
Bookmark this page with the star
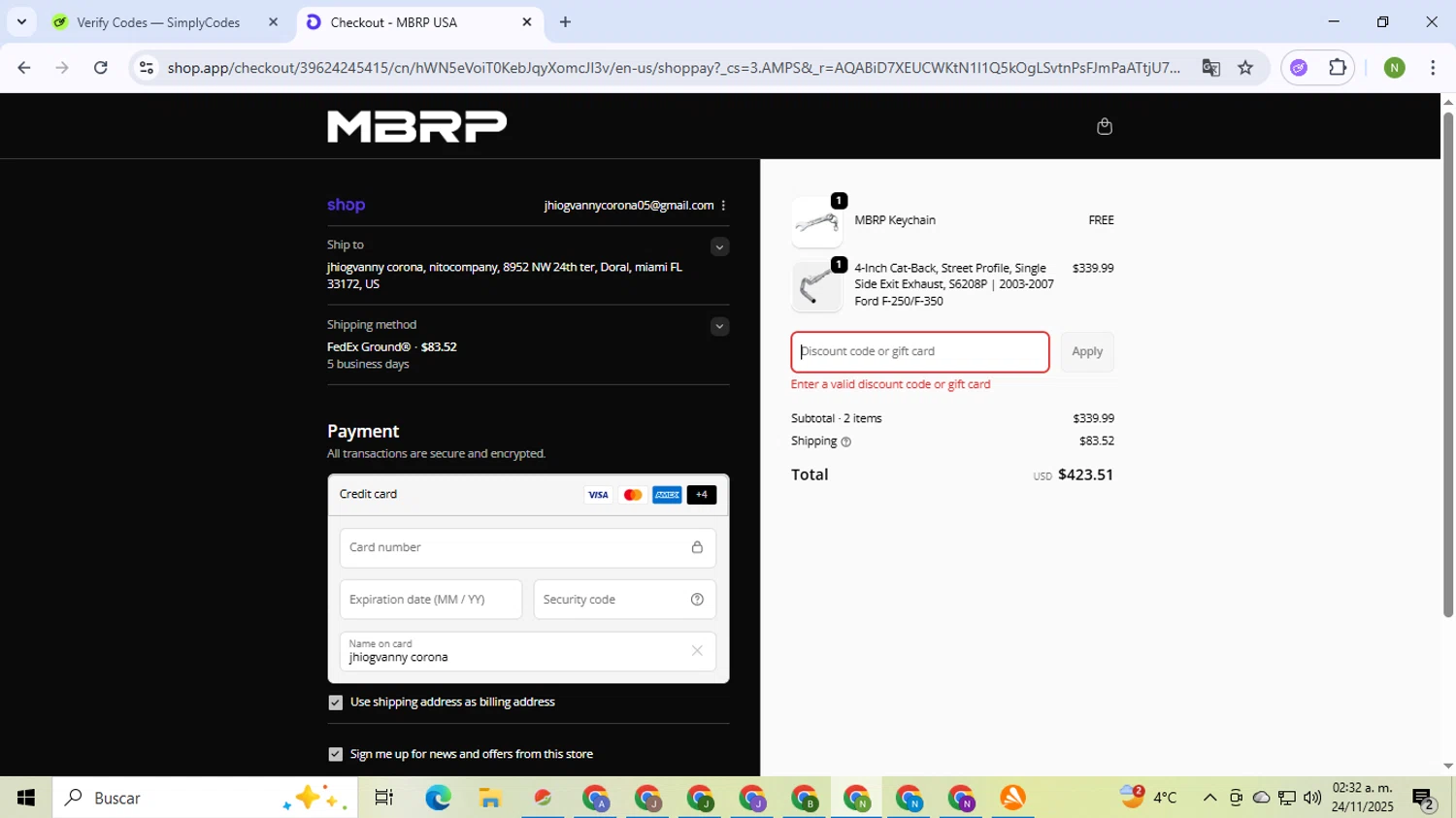click(x=1245, y=68)
